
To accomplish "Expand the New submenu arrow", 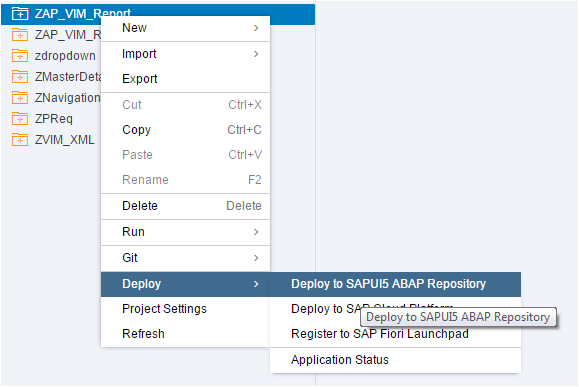I will click(x=256, y=28).
